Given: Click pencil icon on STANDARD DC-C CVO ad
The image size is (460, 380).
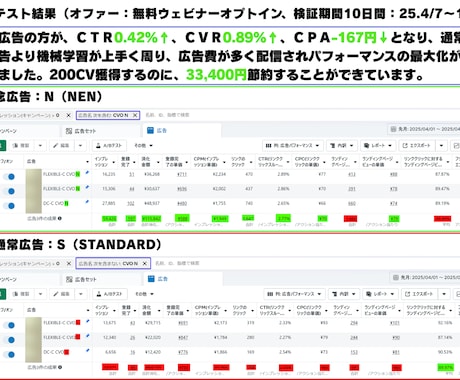Looking at the screenshot, I should pos(87,351).
